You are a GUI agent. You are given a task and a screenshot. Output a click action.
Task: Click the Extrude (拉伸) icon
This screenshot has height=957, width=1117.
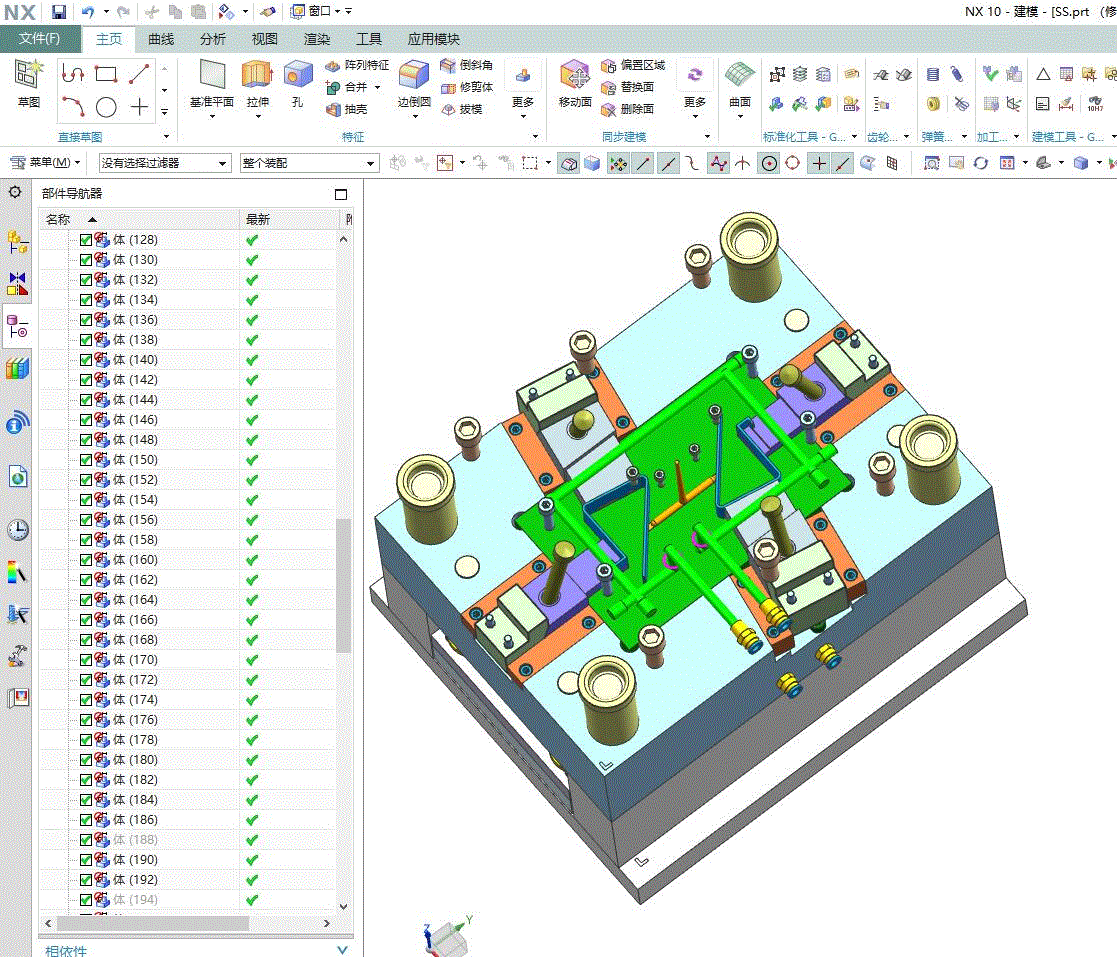pos(257,74)
